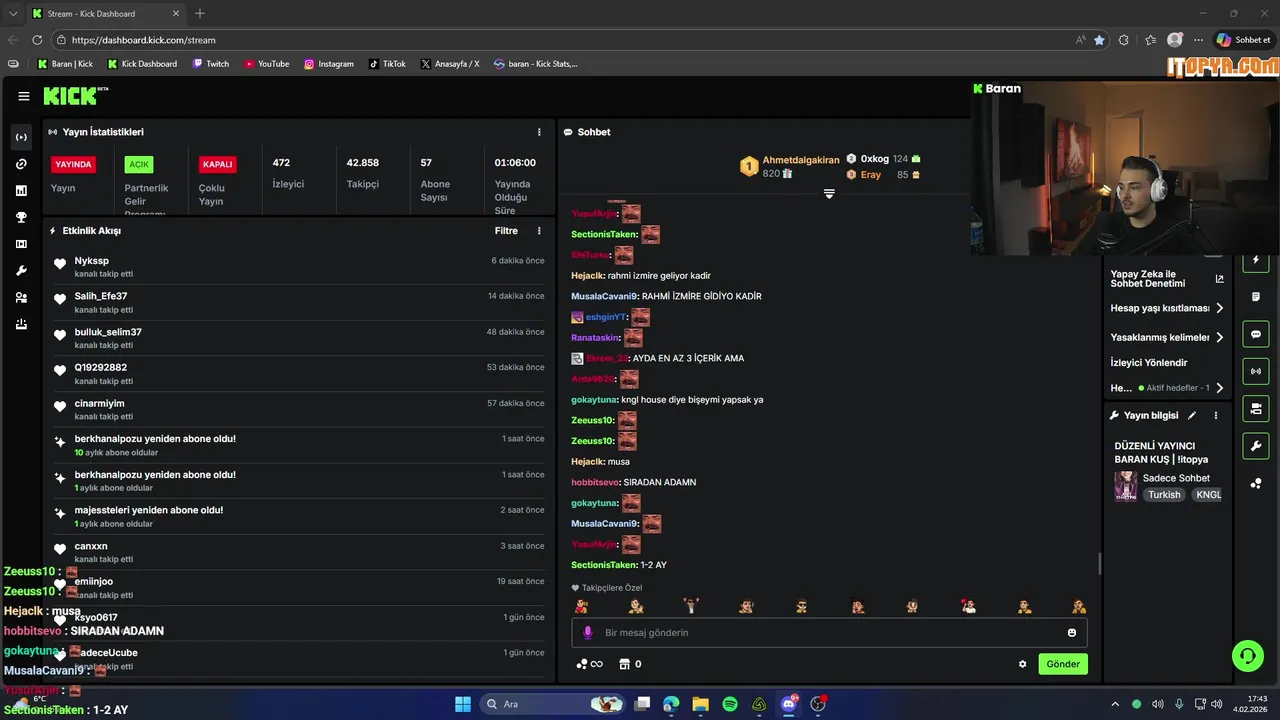Viewport: 1280px width, 720px height.
Task: Click the purple microphone icon in chat input
Action: point(588,633)
